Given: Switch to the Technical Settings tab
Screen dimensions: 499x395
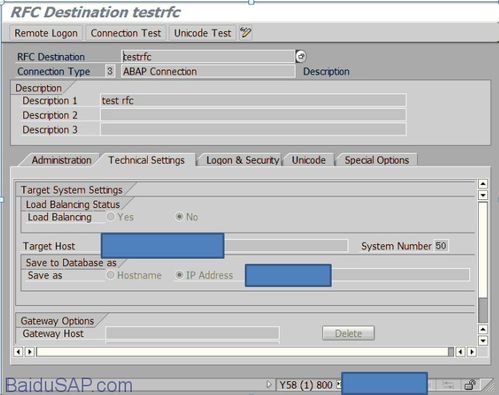Looking at the screenshot, I should (146, 160).
